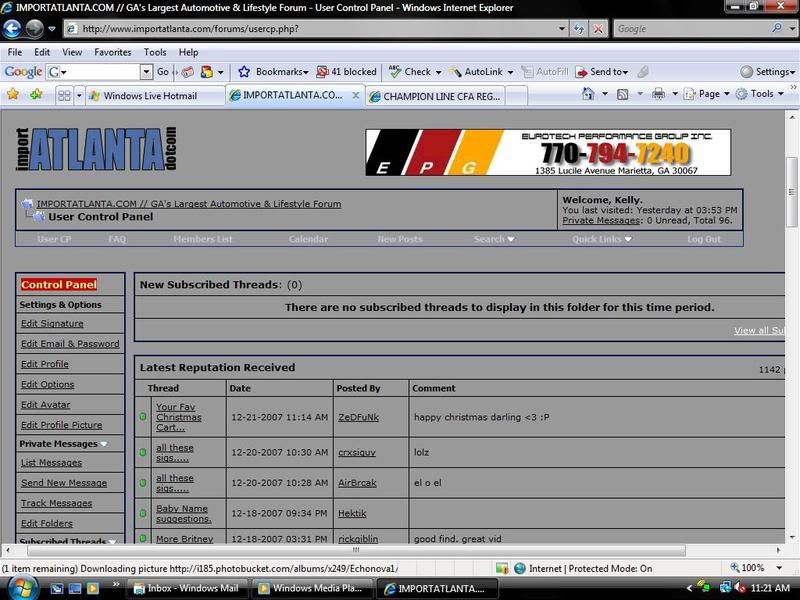The height and width of the screenshot is (600, 800).
Task: Open the Quick Links dropdown
Action: (x=604, y=239)
